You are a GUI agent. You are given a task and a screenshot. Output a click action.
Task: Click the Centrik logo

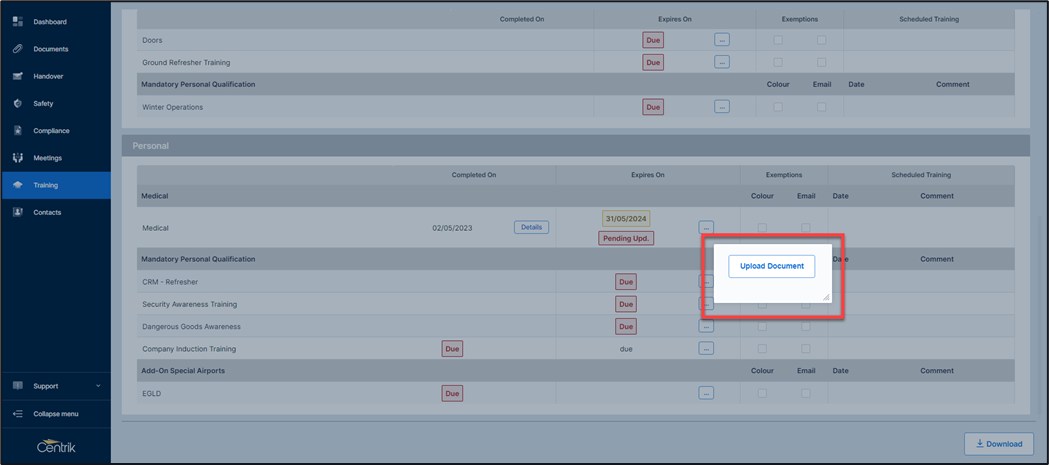point(56,446)
